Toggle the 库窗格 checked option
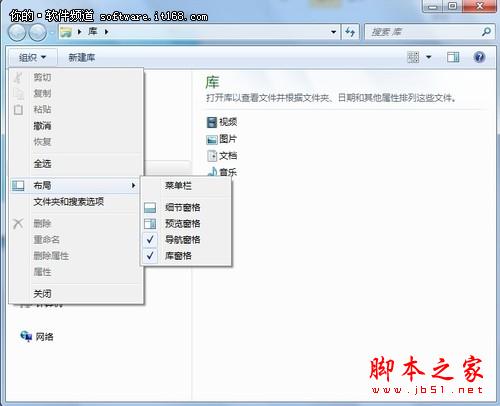The height and width of the screenshot is (406, 500). (187, 256)
